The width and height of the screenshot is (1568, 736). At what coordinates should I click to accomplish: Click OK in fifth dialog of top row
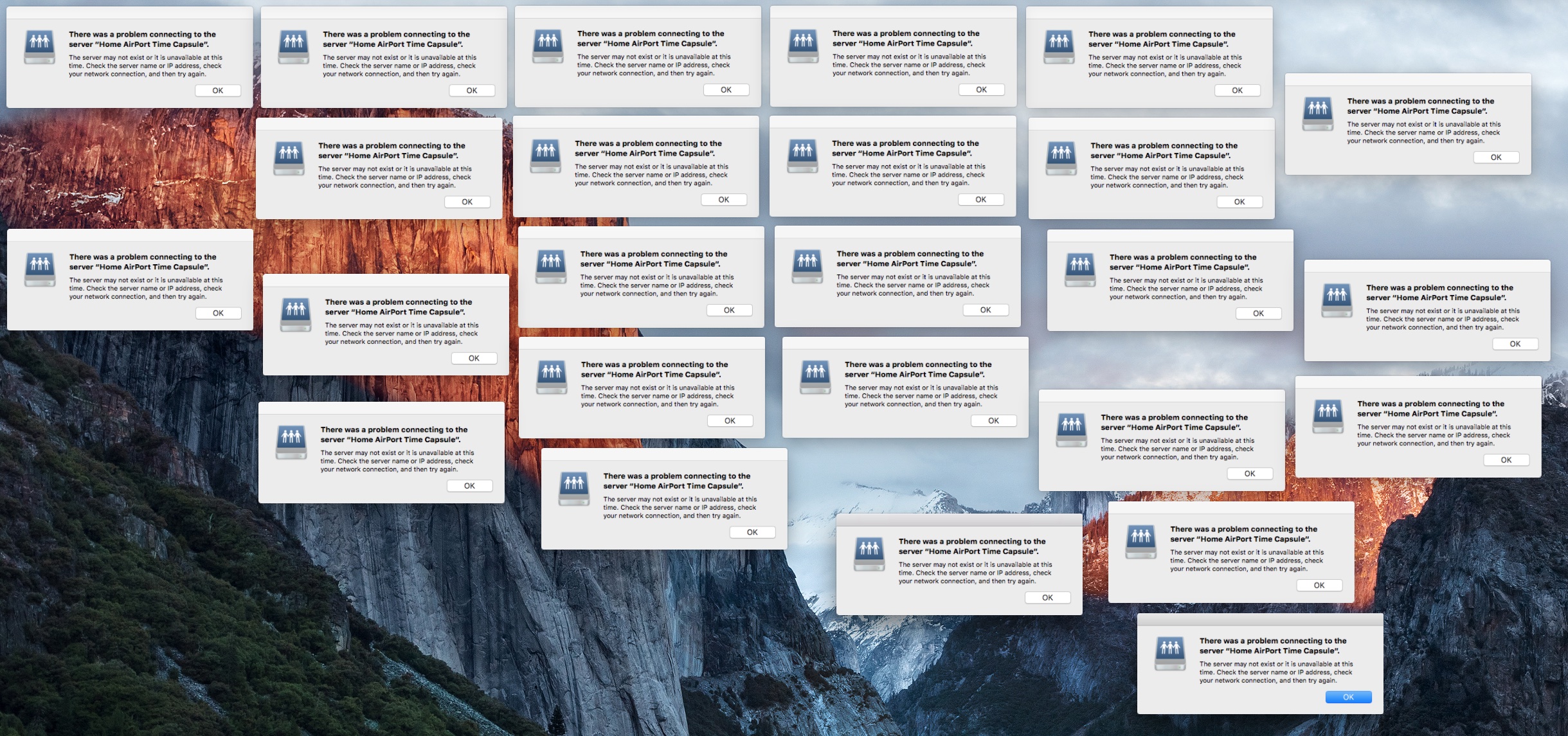[x=1237, y=91]
